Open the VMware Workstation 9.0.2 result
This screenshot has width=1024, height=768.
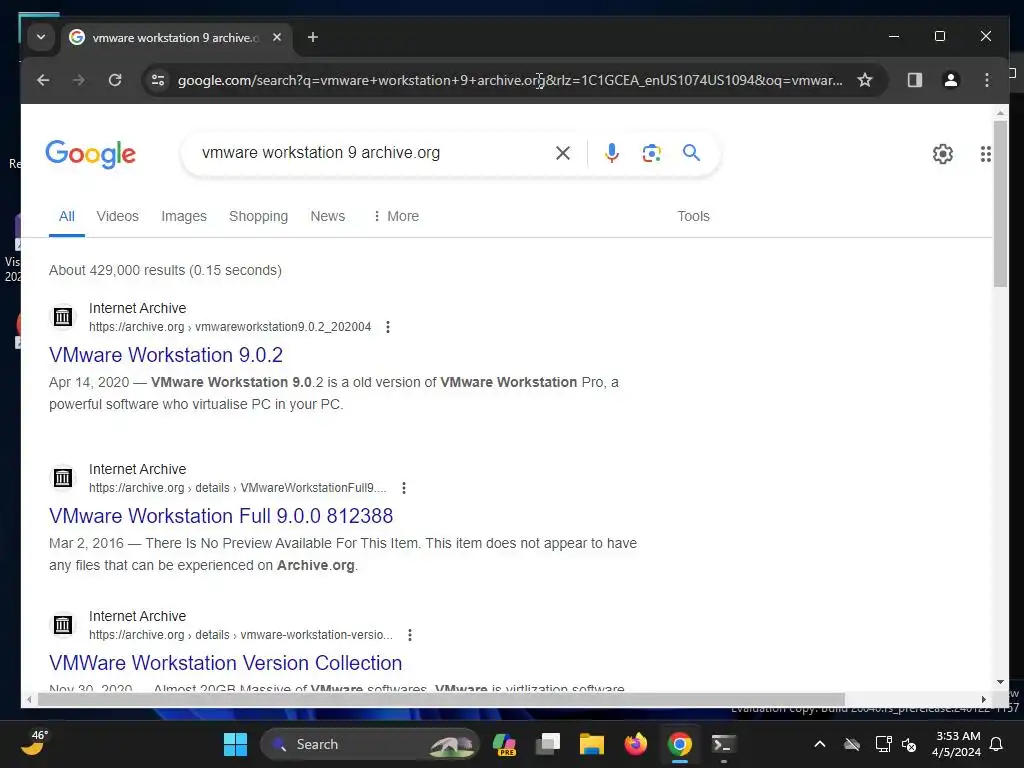[166, 355]
